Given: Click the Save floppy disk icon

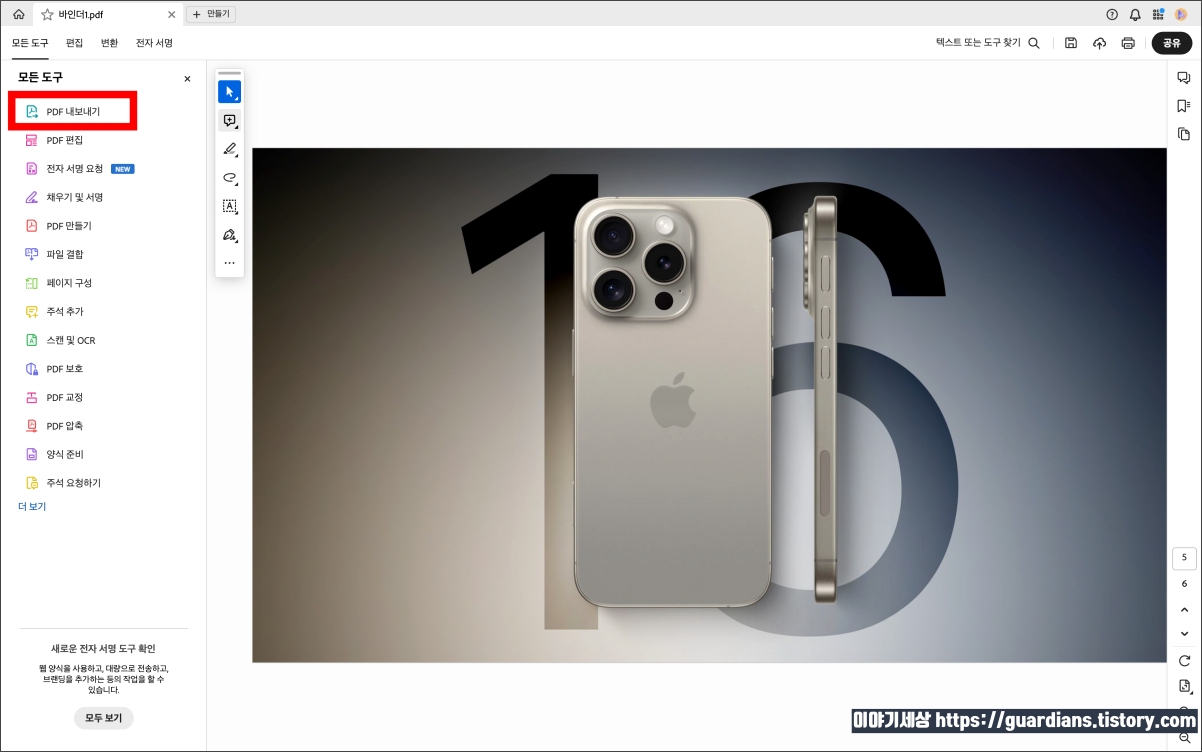Looking at the screenshot, I should [x=1071, y=43].
